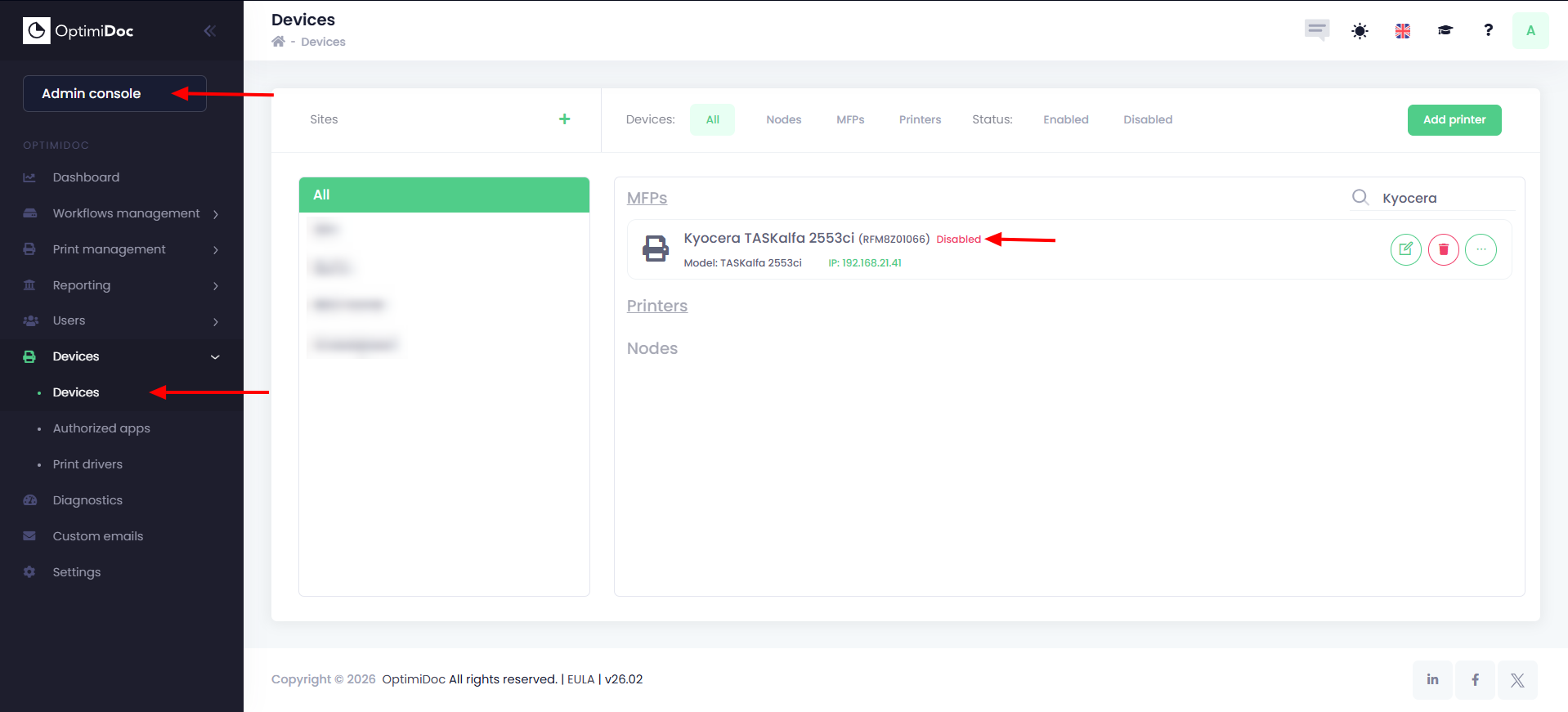Toggle light/dark theme sun icon

click(x=1360, y=31)
